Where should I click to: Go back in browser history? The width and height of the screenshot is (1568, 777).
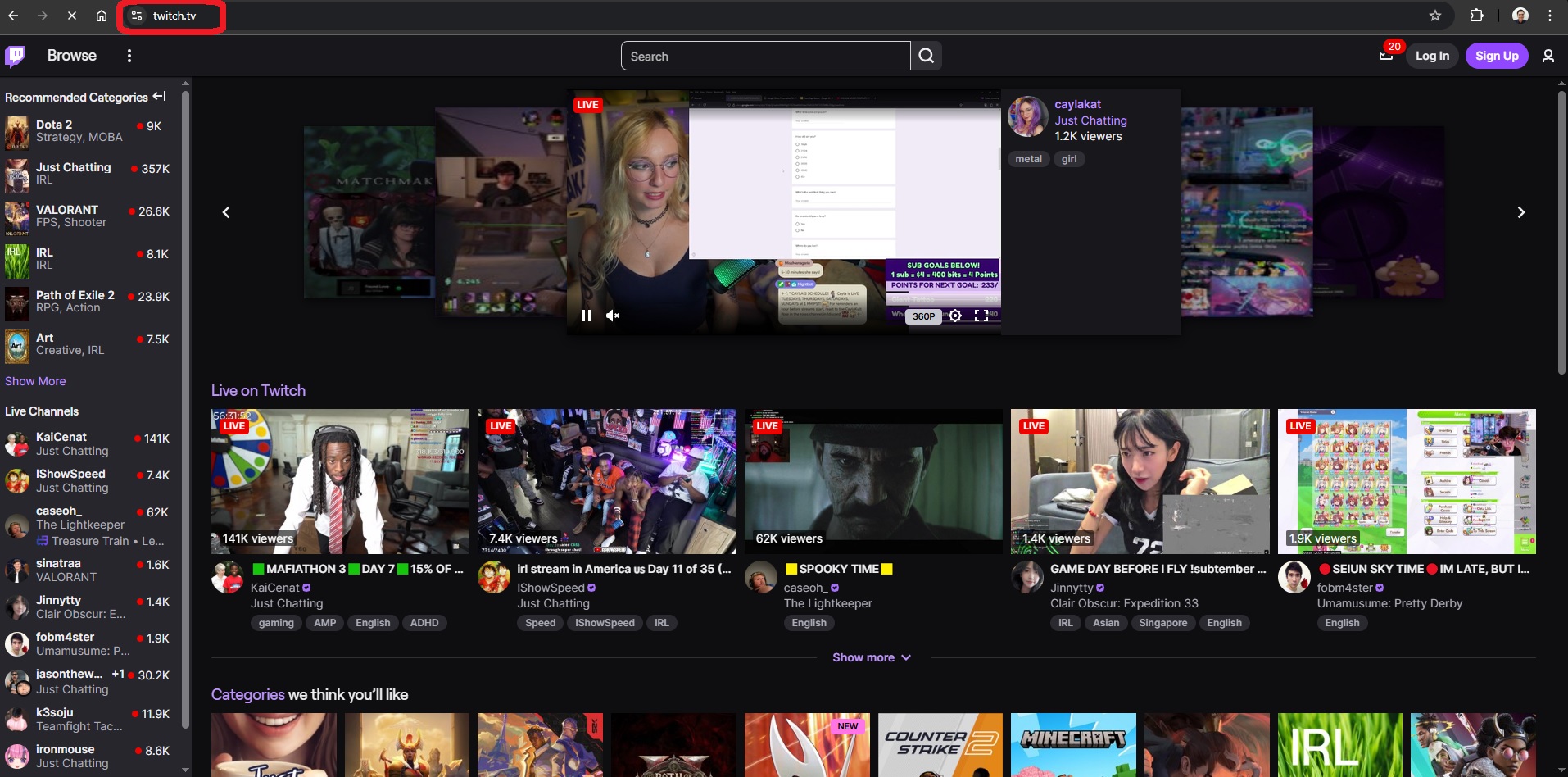pyautogui.click(x=13, y=16)
